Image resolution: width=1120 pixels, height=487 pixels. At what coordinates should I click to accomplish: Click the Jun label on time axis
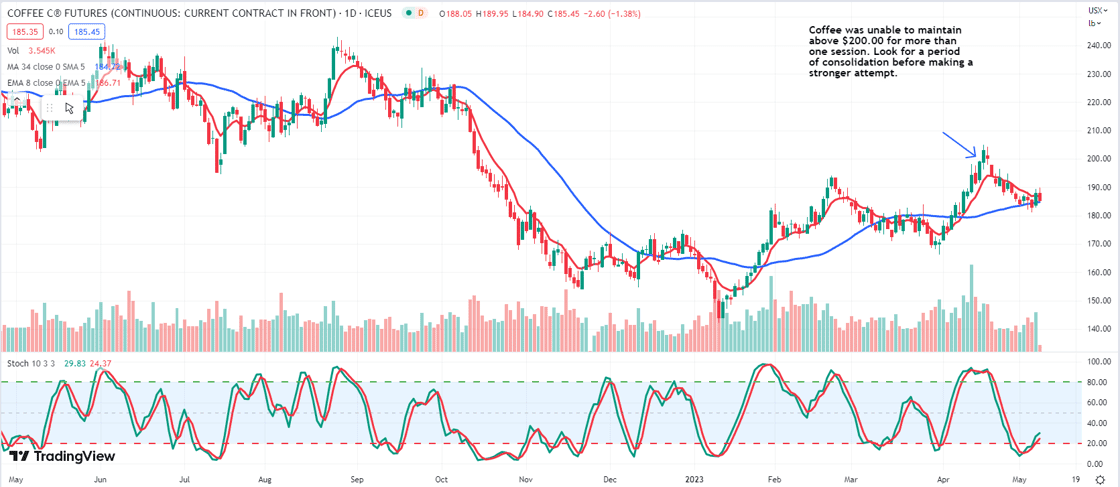[x=101, y=478]
